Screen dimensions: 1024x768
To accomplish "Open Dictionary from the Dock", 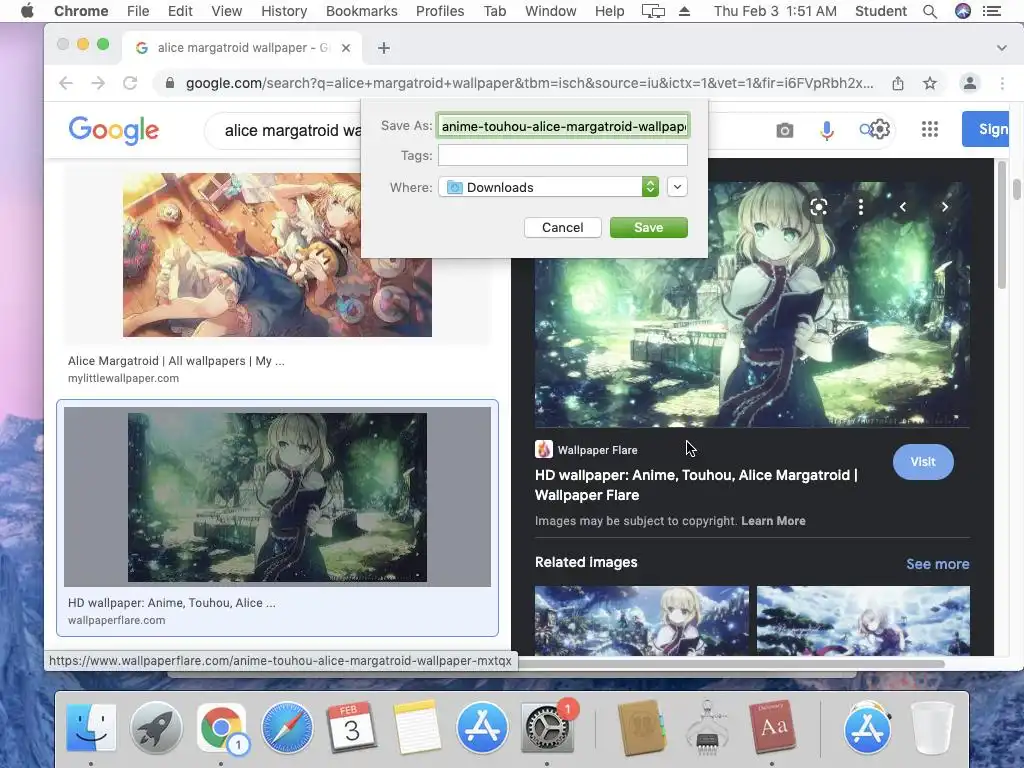I will (773, 727).
